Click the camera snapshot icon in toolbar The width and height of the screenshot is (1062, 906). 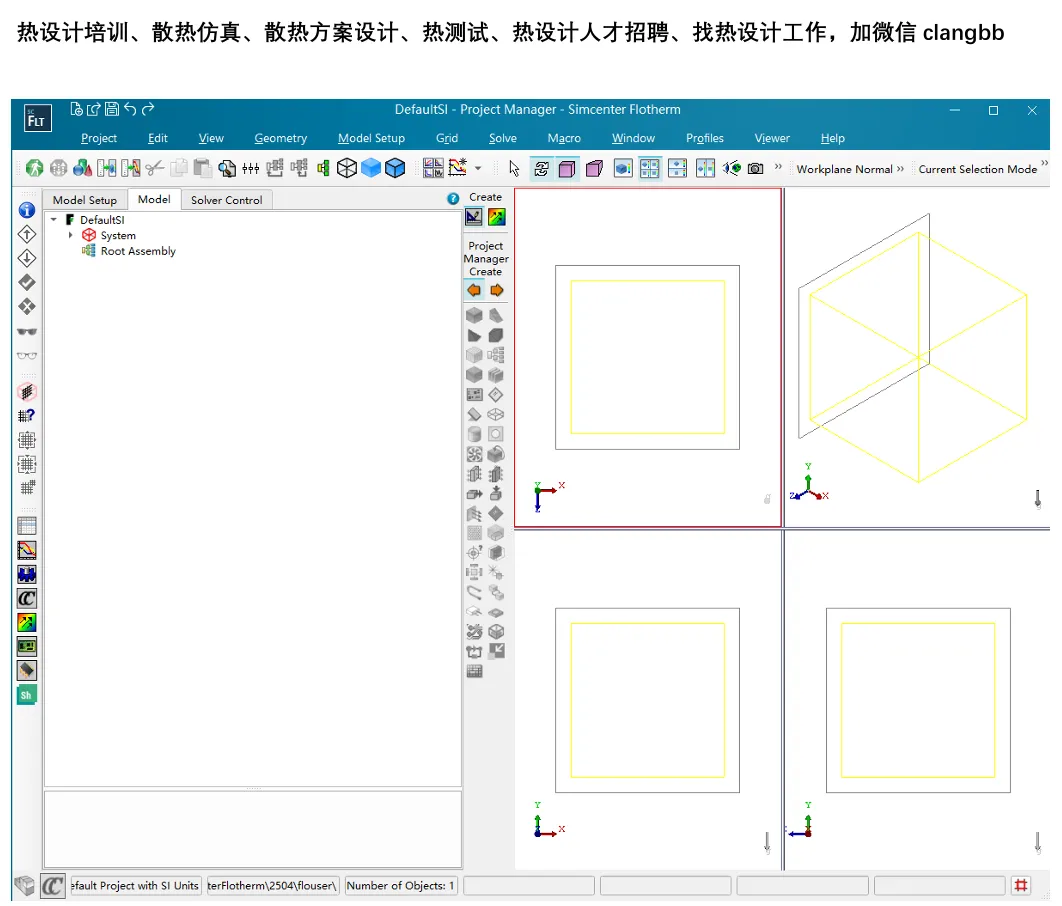click(756, 169)
